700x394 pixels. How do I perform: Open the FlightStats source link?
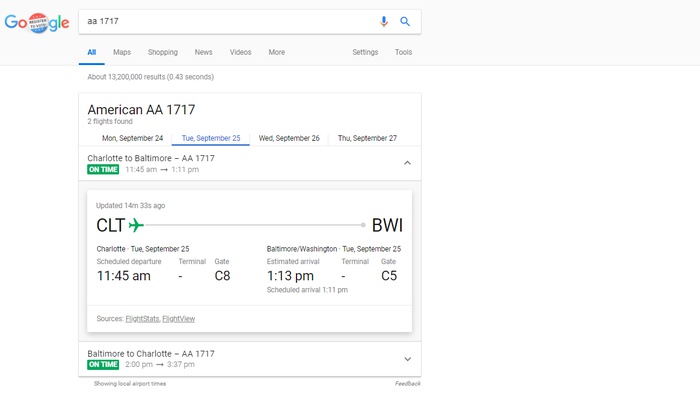(142, 319)
